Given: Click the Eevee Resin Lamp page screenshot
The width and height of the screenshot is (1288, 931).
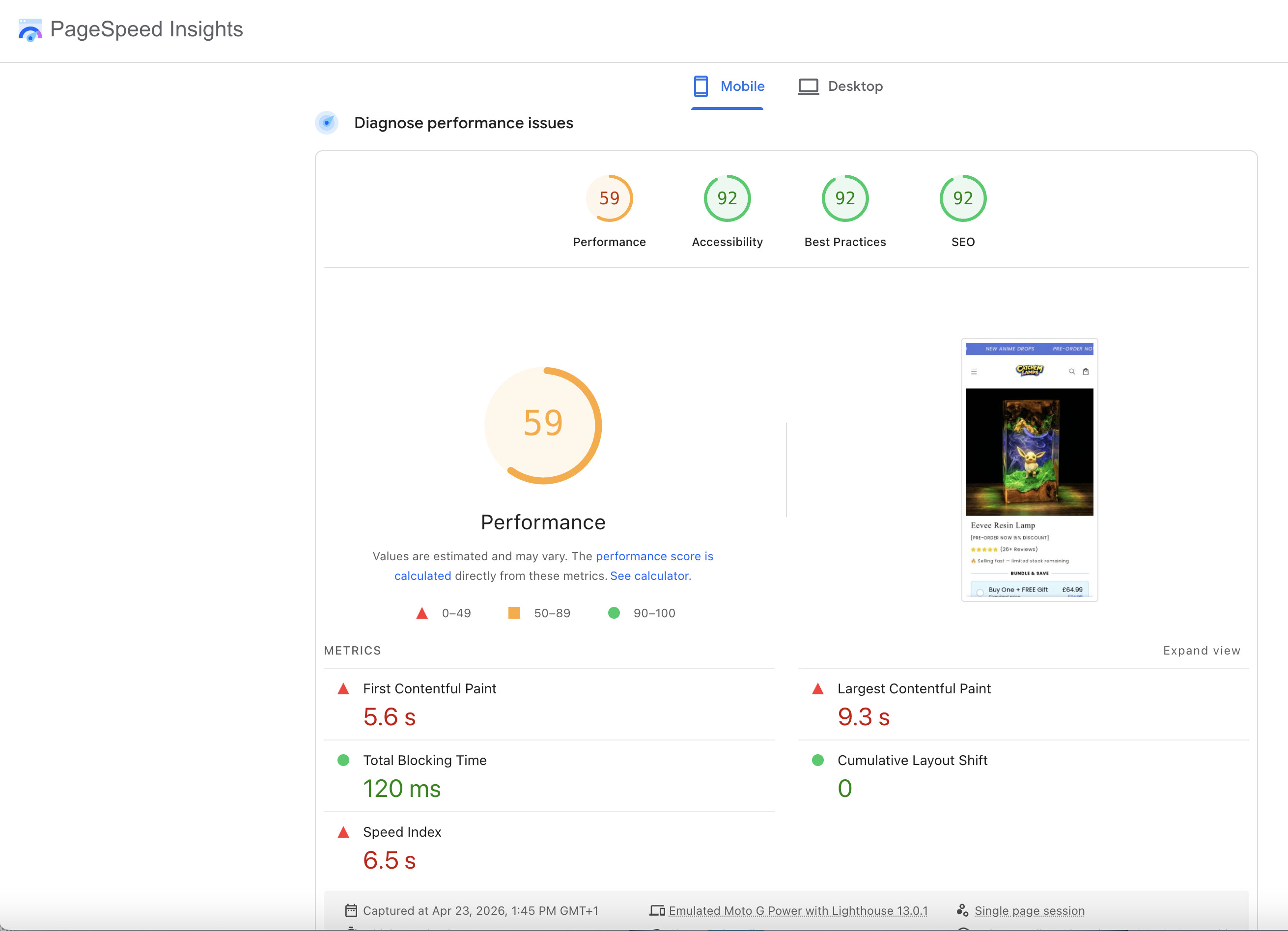Looking at the screenshot, I should 1029,470.
